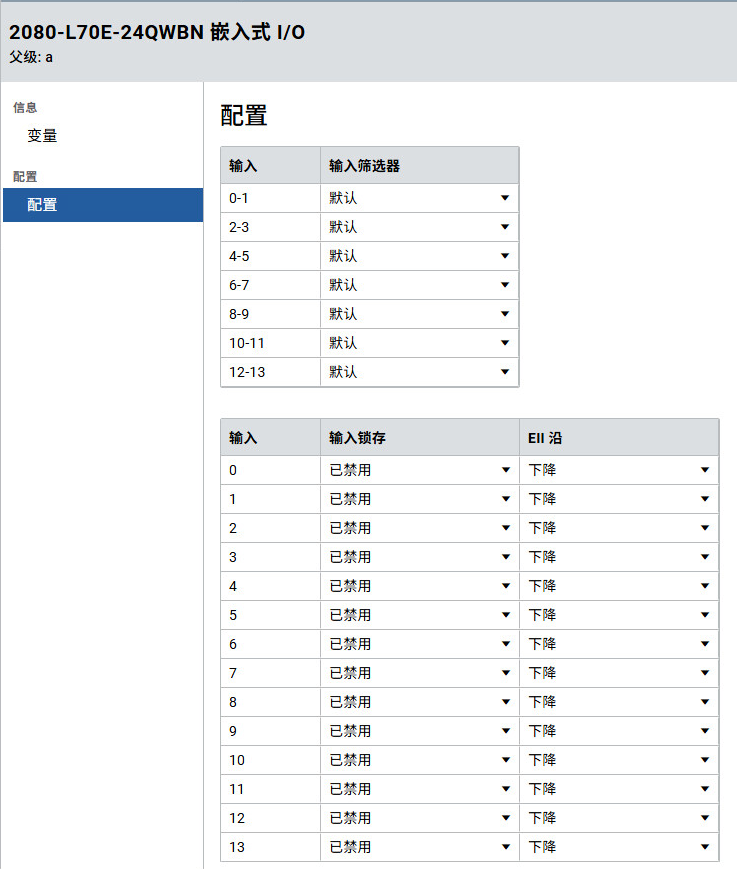Click the 2080-L70E-24QWBN 嵌入式 I/O title
The height and width of the screenshot is (869, 737).
[x=157, y=32]
